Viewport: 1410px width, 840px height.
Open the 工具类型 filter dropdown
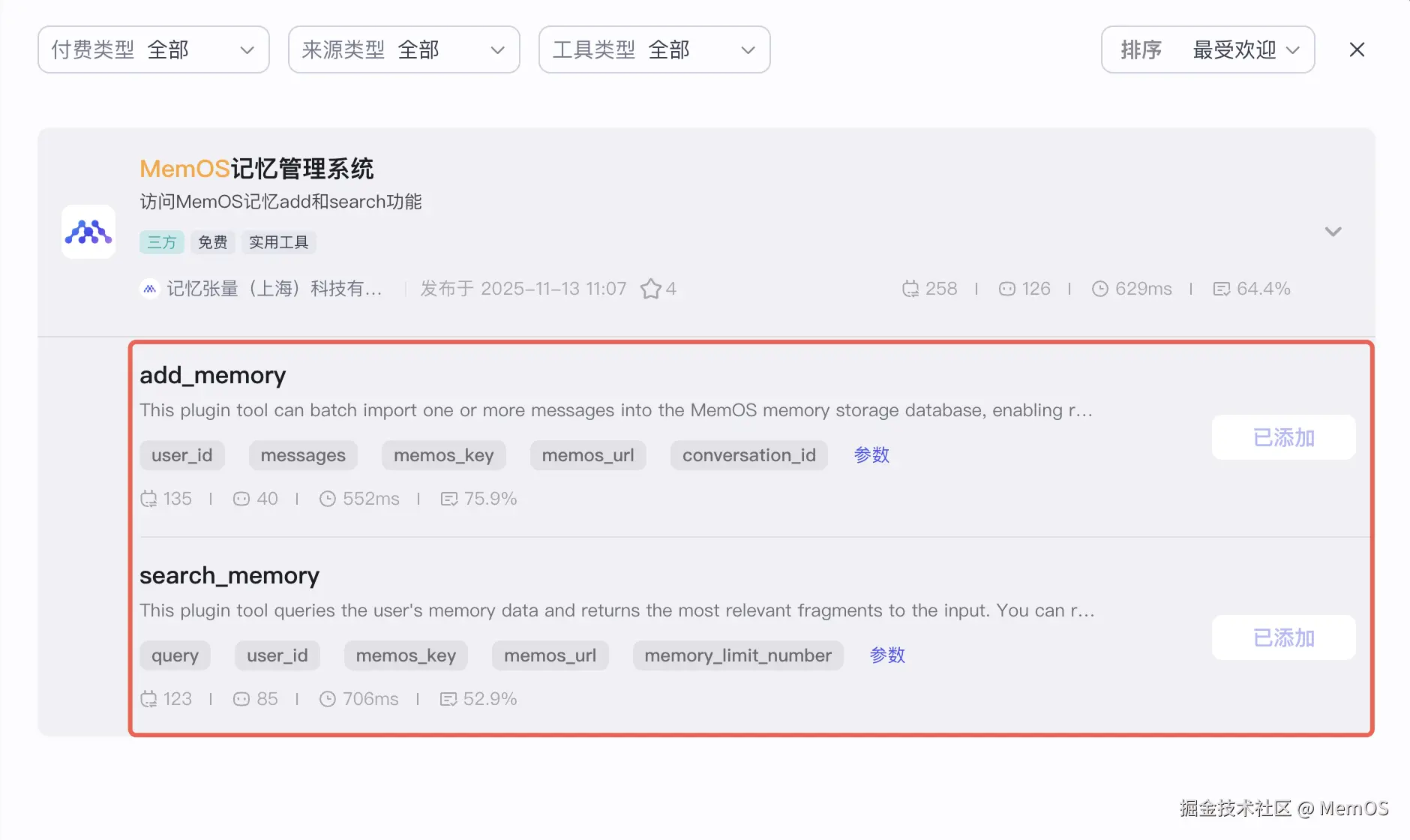tap(655, 49)
